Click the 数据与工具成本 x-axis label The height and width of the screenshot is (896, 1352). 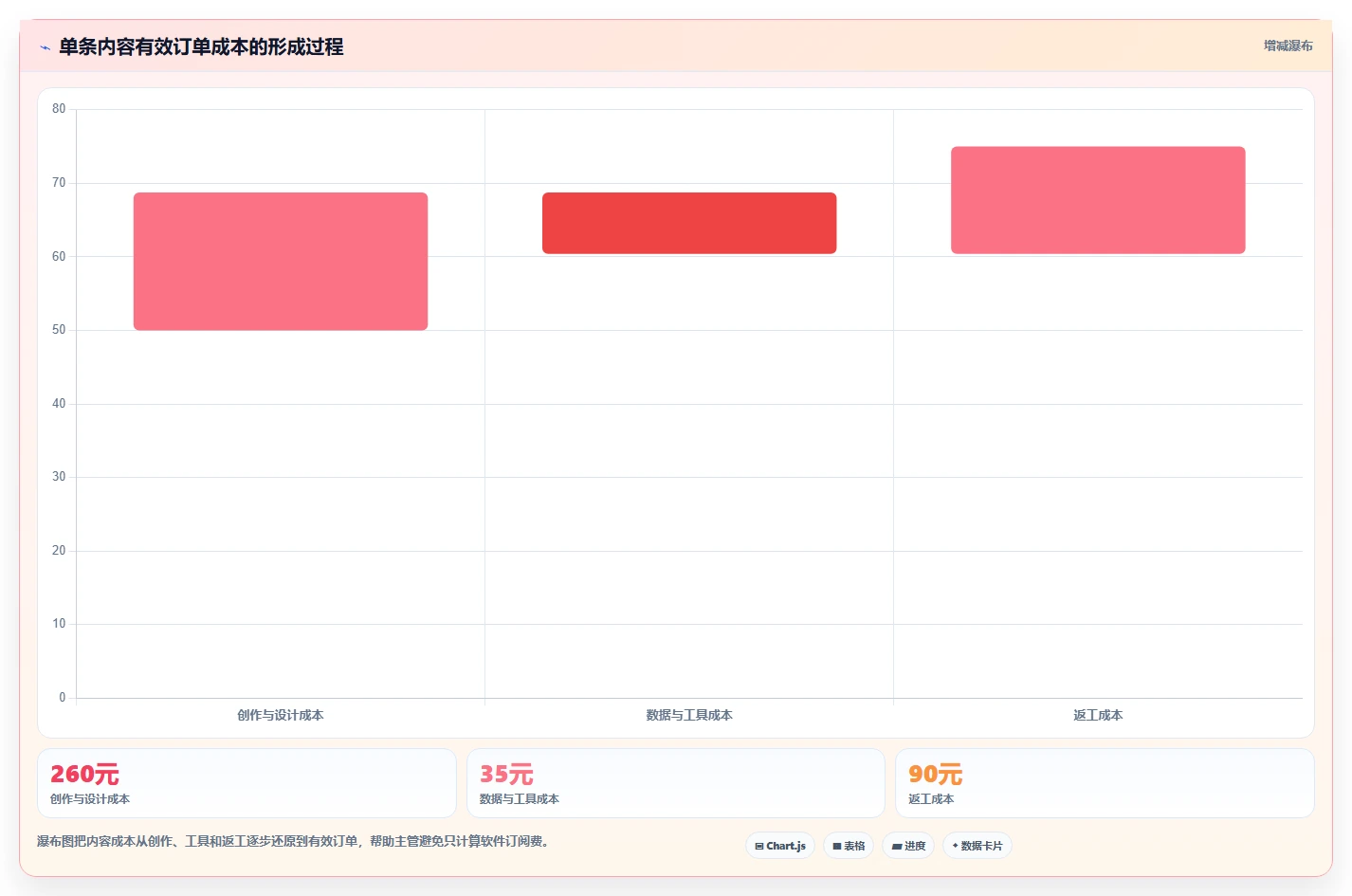click(x=689, y=715)
